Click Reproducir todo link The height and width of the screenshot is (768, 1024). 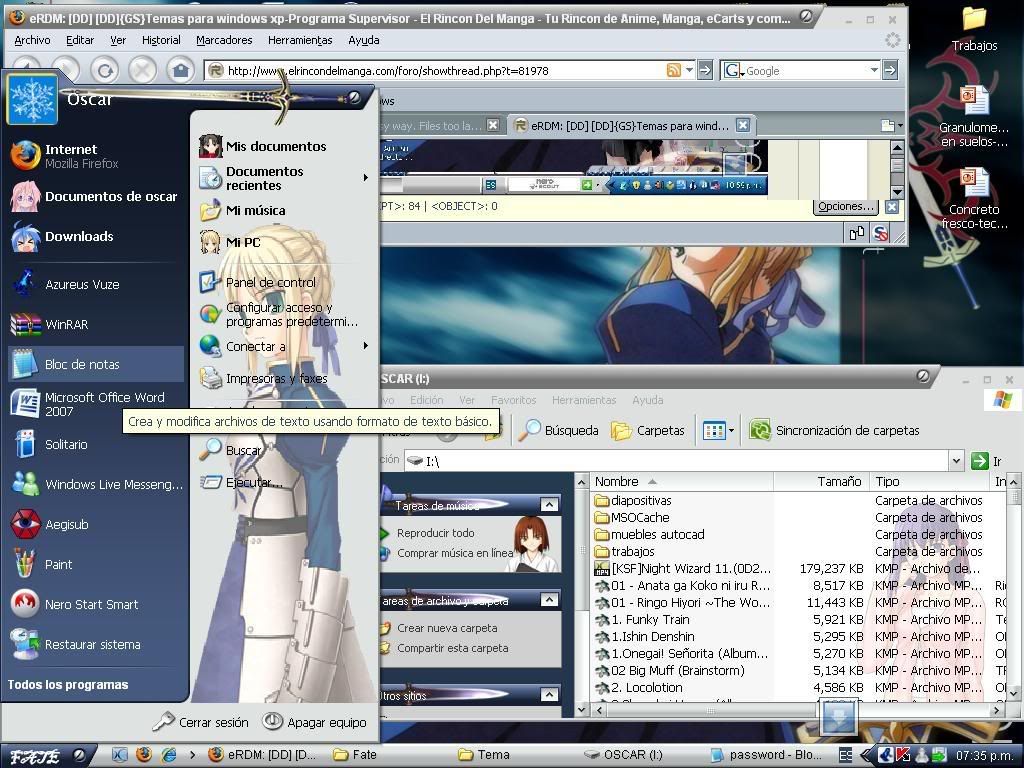pos(436,533)
